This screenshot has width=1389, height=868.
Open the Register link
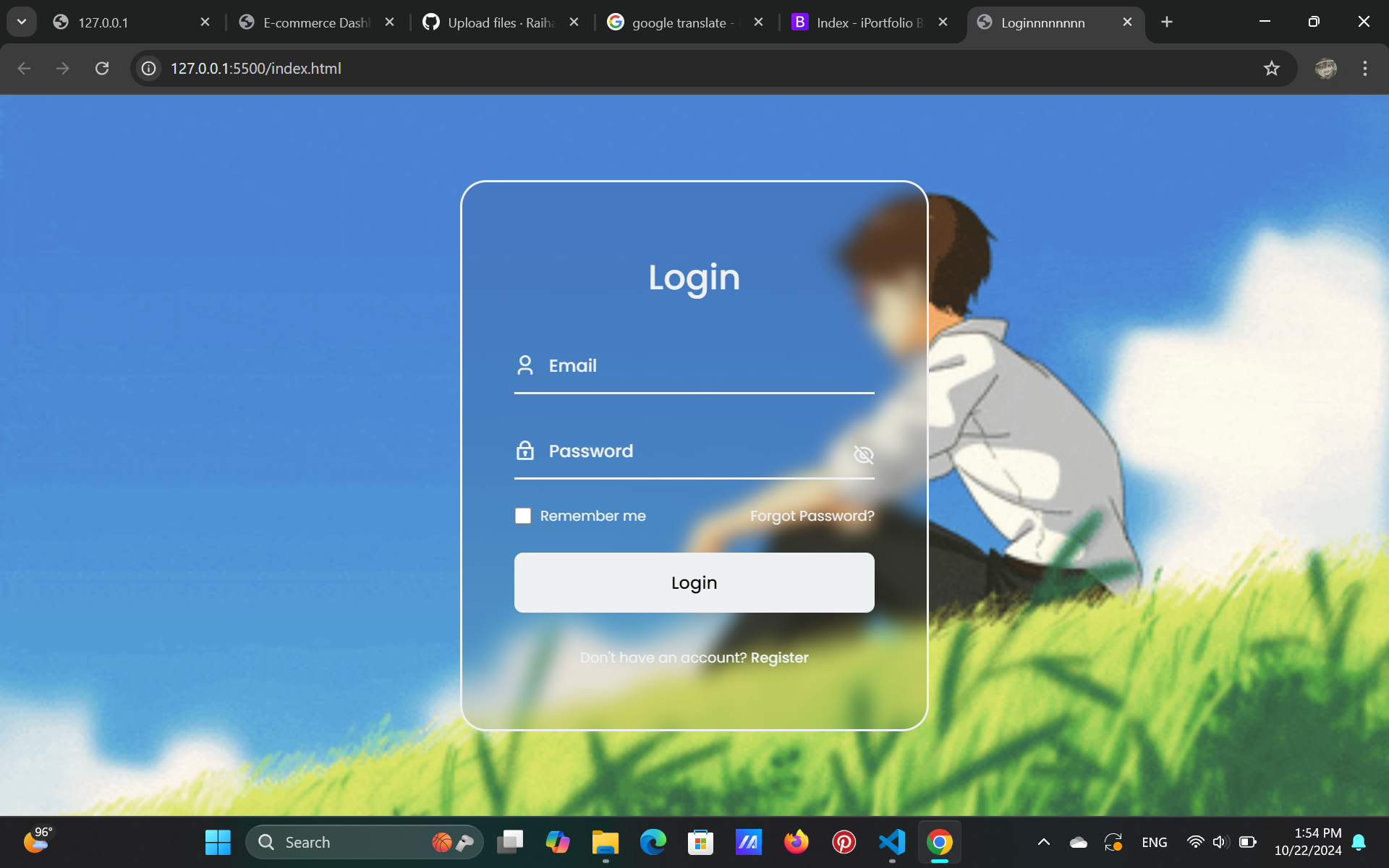pyautogui.click(x=779, y=658)
